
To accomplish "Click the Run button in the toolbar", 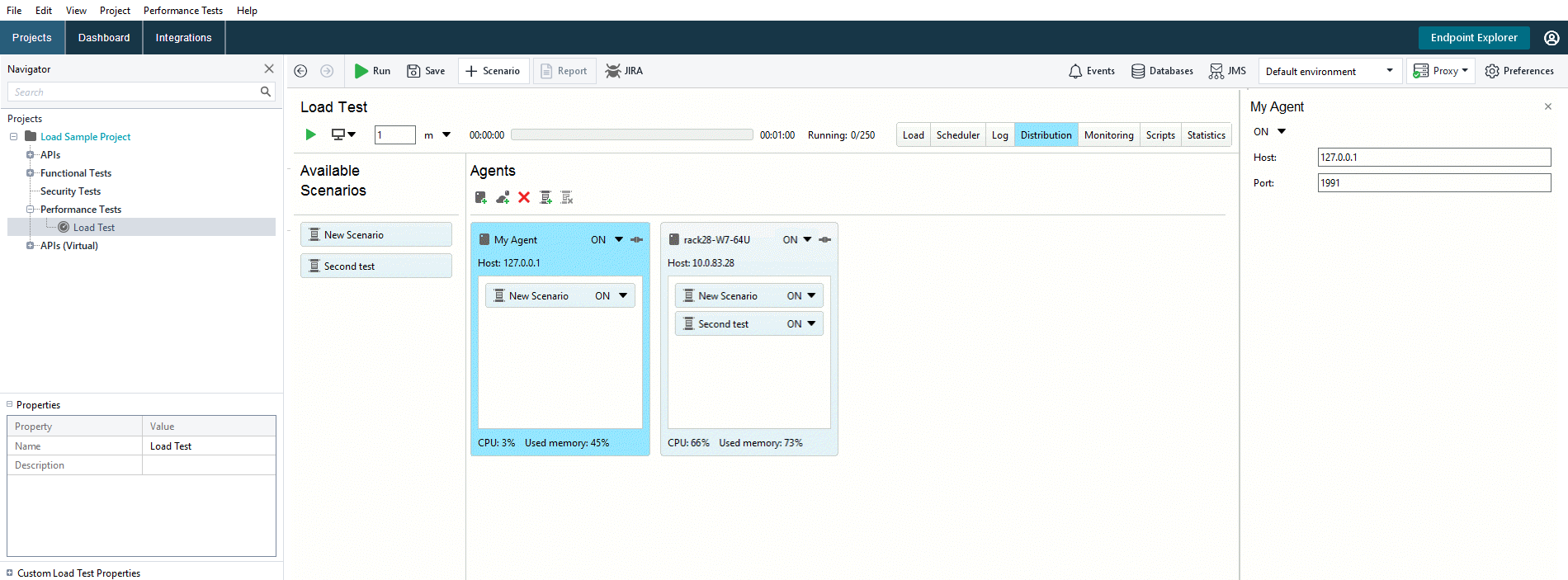I will [x=372, y=71].
